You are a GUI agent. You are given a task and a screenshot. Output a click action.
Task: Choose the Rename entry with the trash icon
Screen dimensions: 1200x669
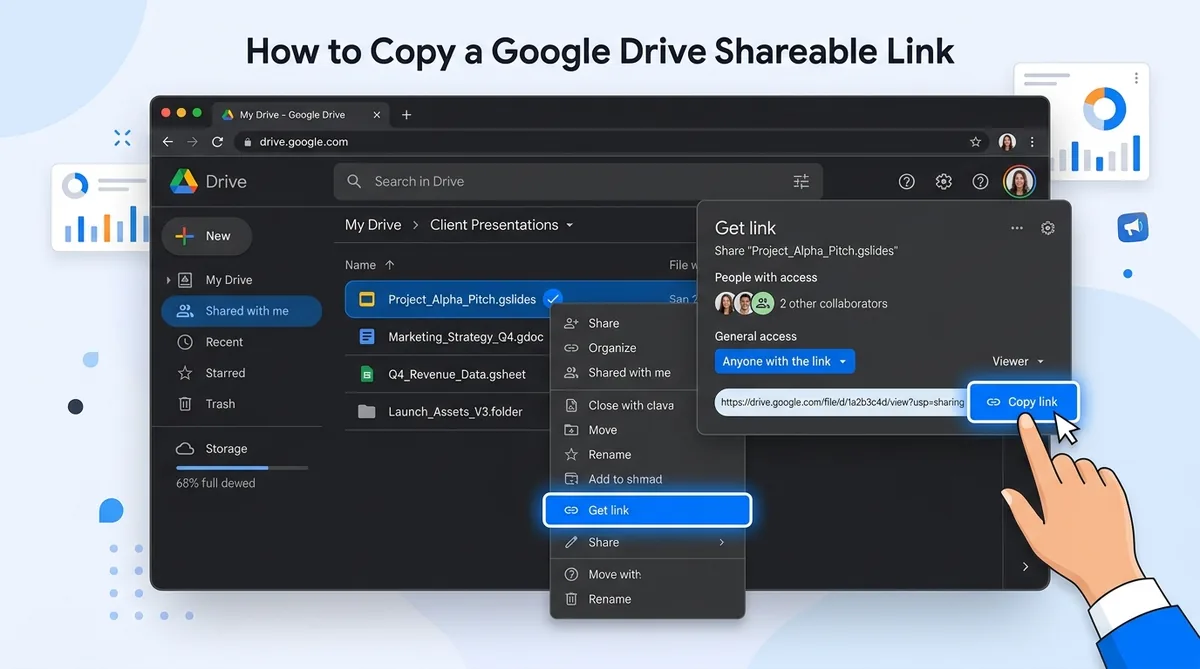pyautogui.click(x=647, y=599)
